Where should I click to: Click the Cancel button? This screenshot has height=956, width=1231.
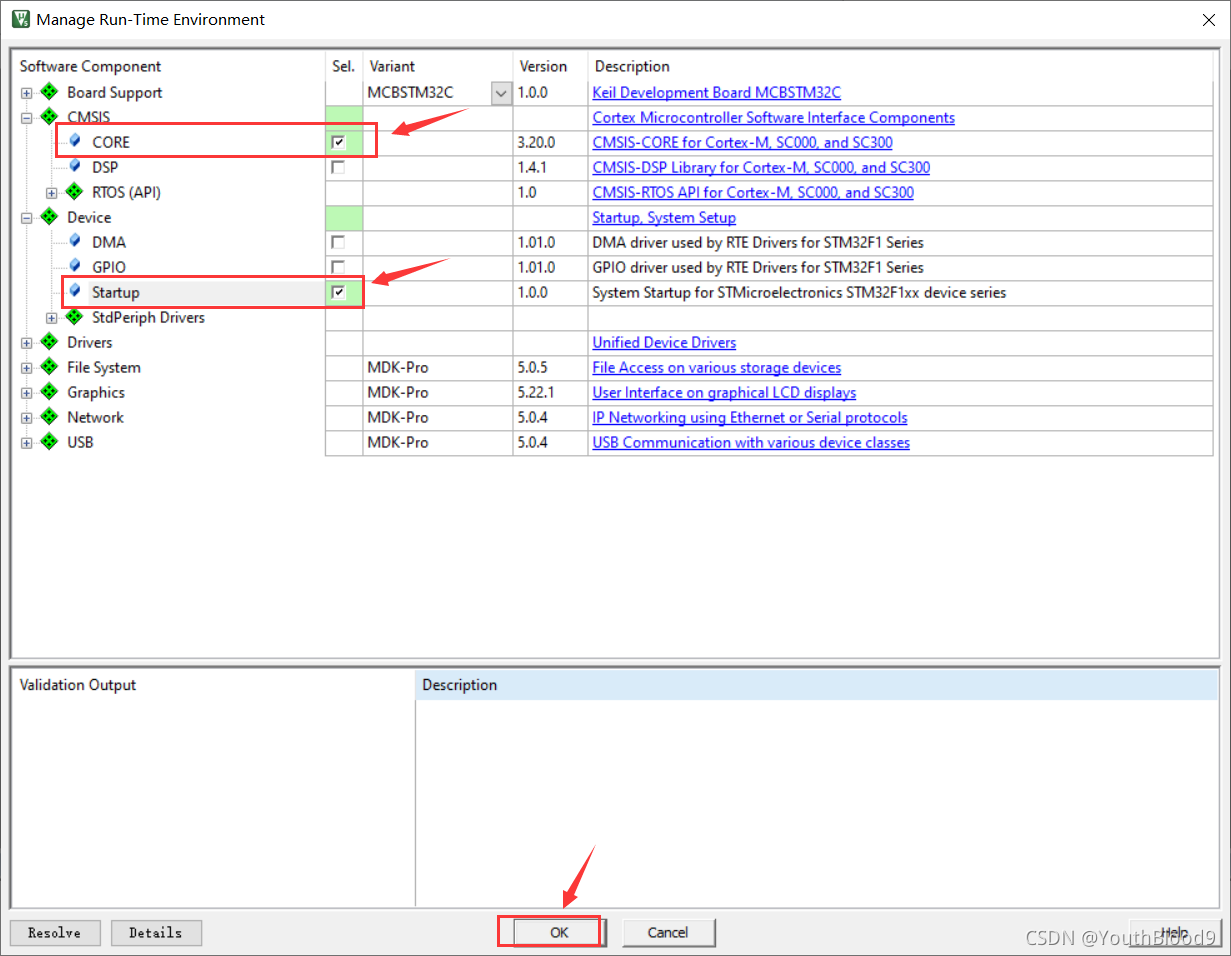[x=668, y=932]
